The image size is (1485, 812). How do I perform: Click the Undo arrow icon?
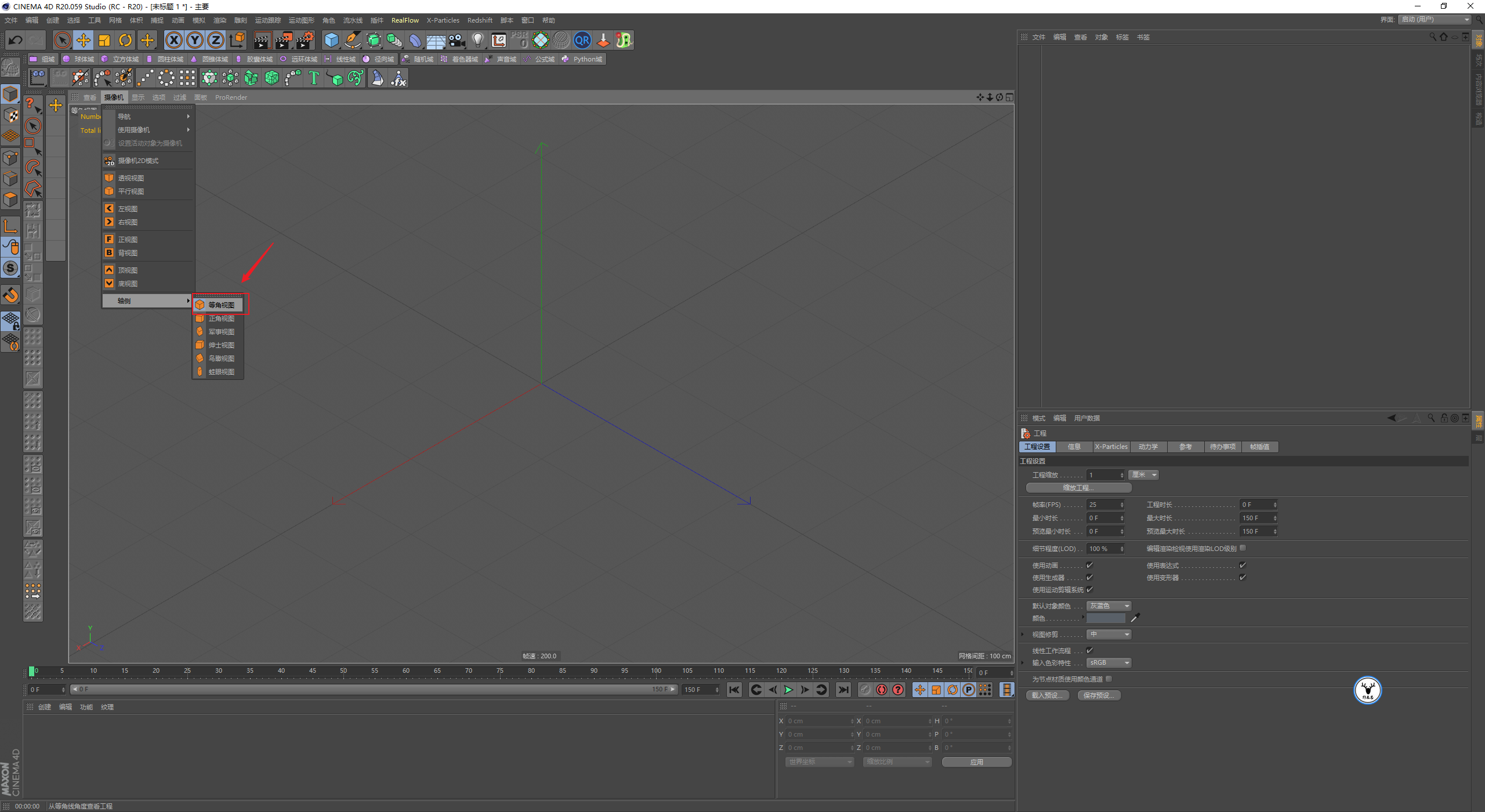tap(16, 40)
